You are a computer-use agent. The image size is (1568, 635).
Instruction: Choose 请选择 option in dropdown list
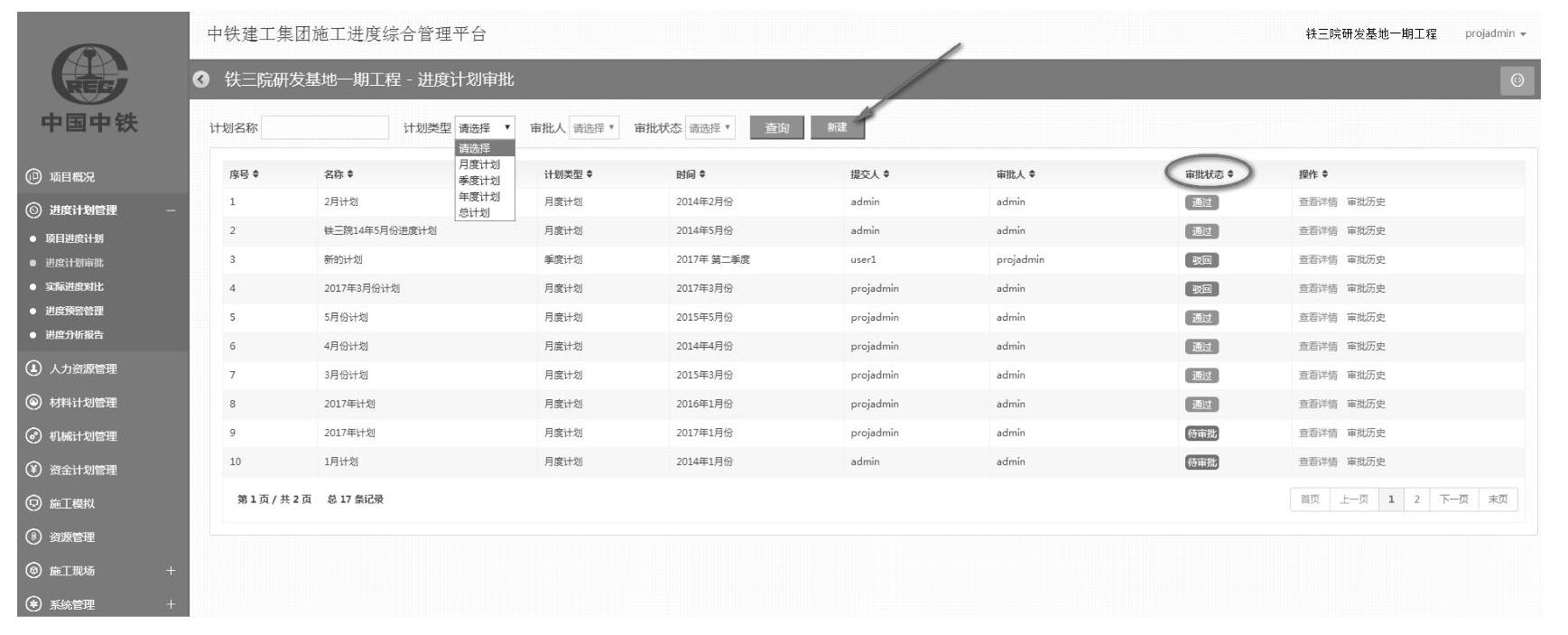click(485, 148)
